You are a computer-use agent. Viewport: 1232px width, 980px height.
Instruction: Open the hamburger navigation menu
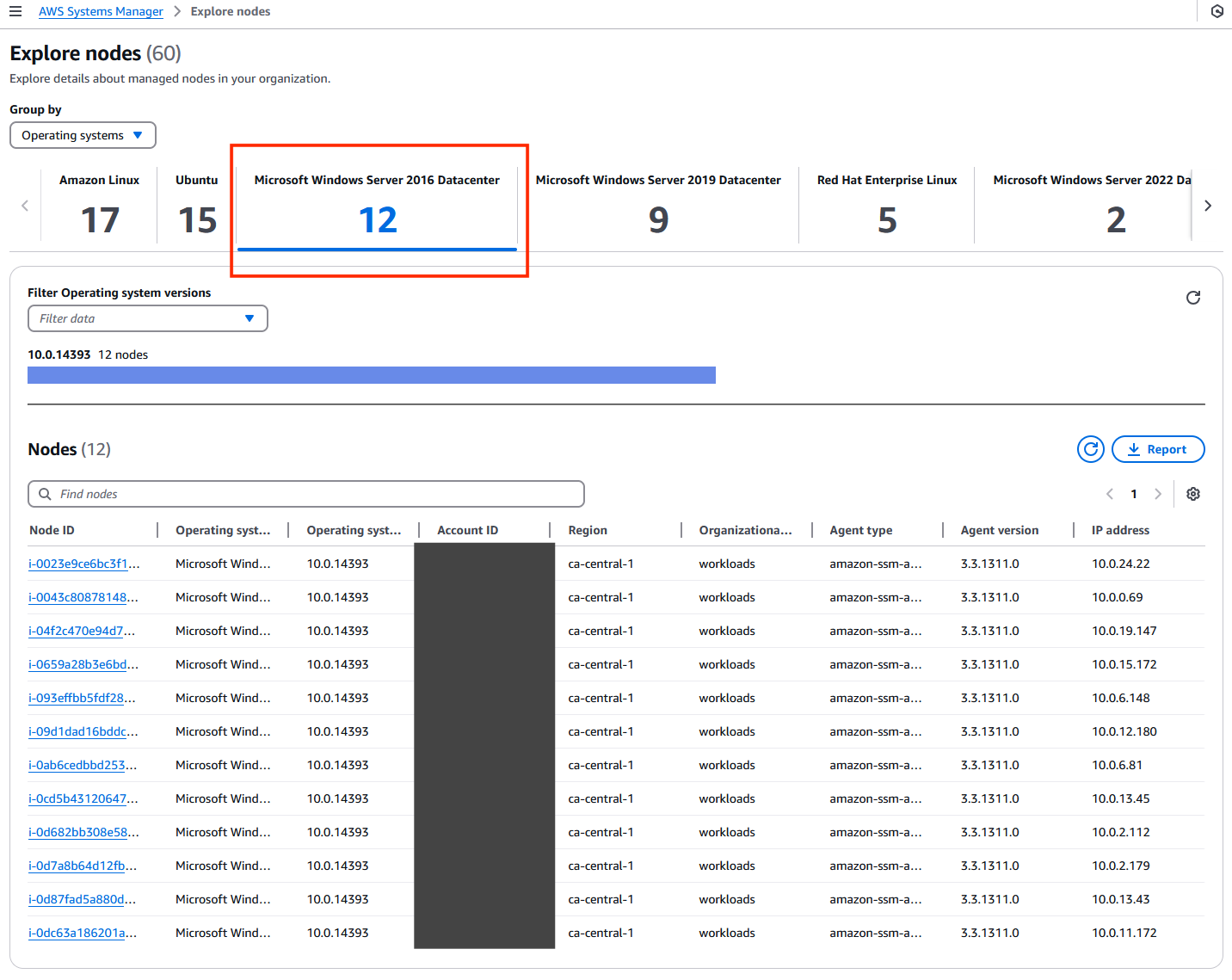point(15,11)
